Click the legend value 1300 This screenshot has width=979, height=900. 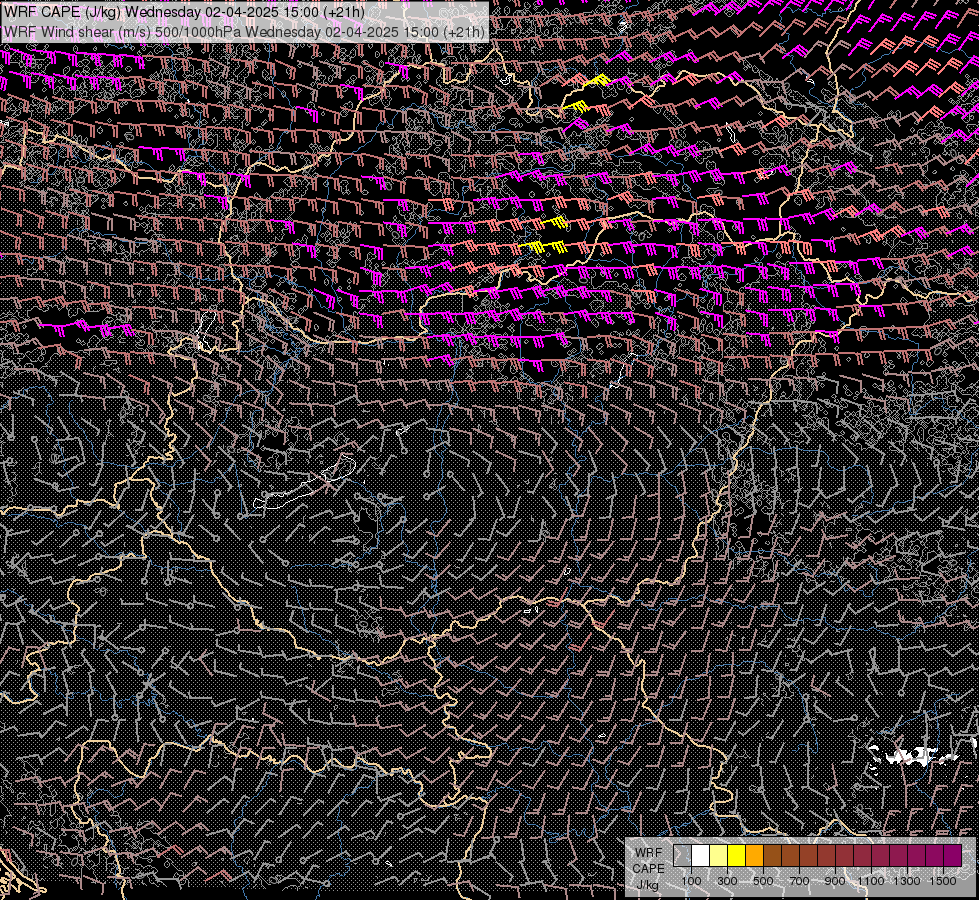pos(907,881)
